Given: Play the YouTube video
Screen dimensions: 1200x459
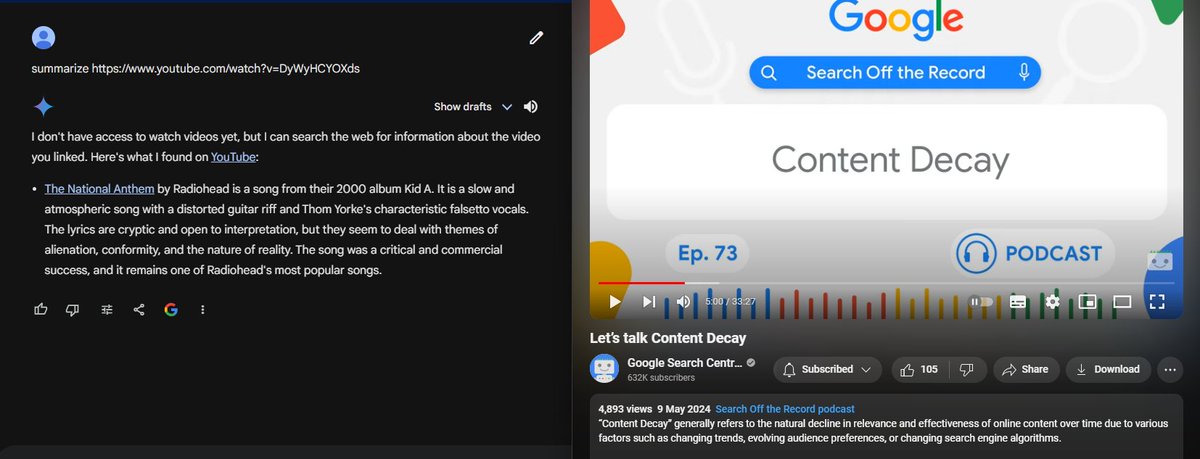Looking at the screenshot, I should (615, 301).
